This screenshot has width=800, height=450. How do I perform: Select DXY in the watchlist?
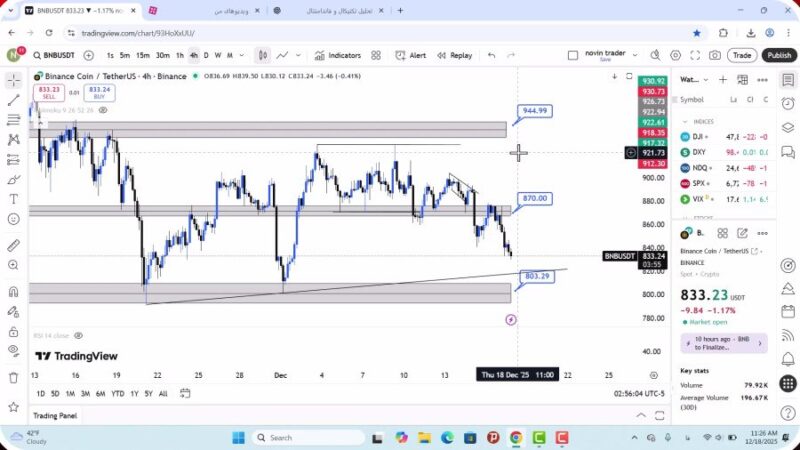pos(699,152)
